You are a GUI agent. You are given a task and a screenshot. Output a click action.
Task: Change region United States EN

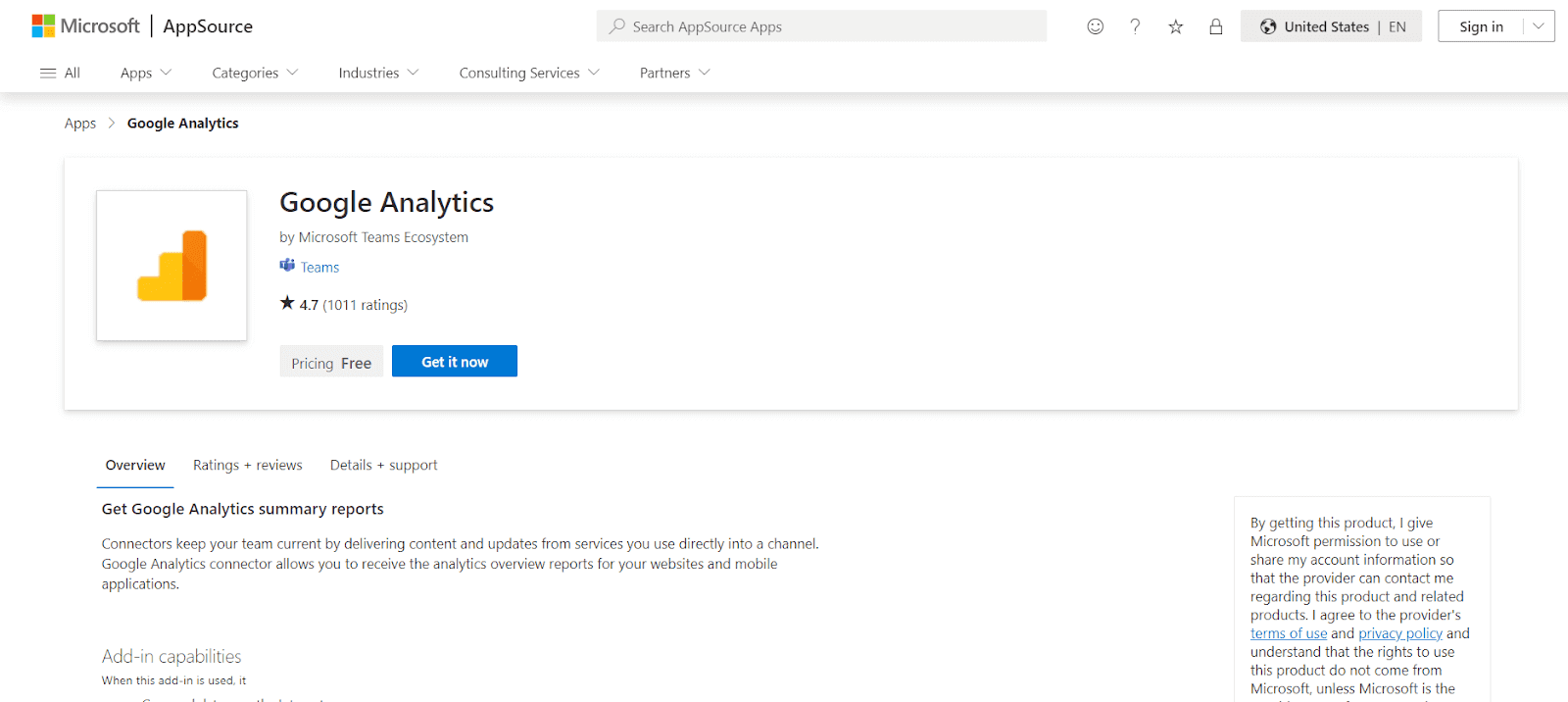tap(1331, 26)
